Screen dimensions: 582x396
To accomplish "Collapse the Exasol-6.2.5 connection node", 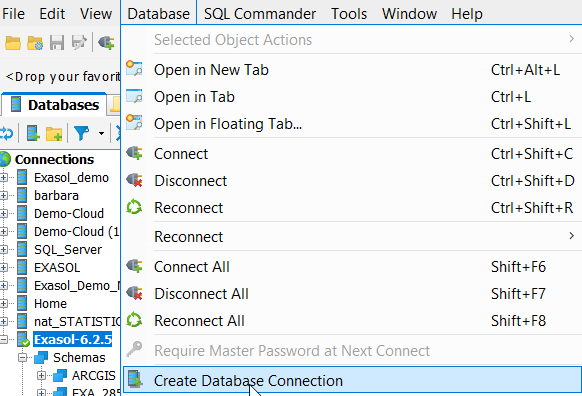I will coord(3,340).
